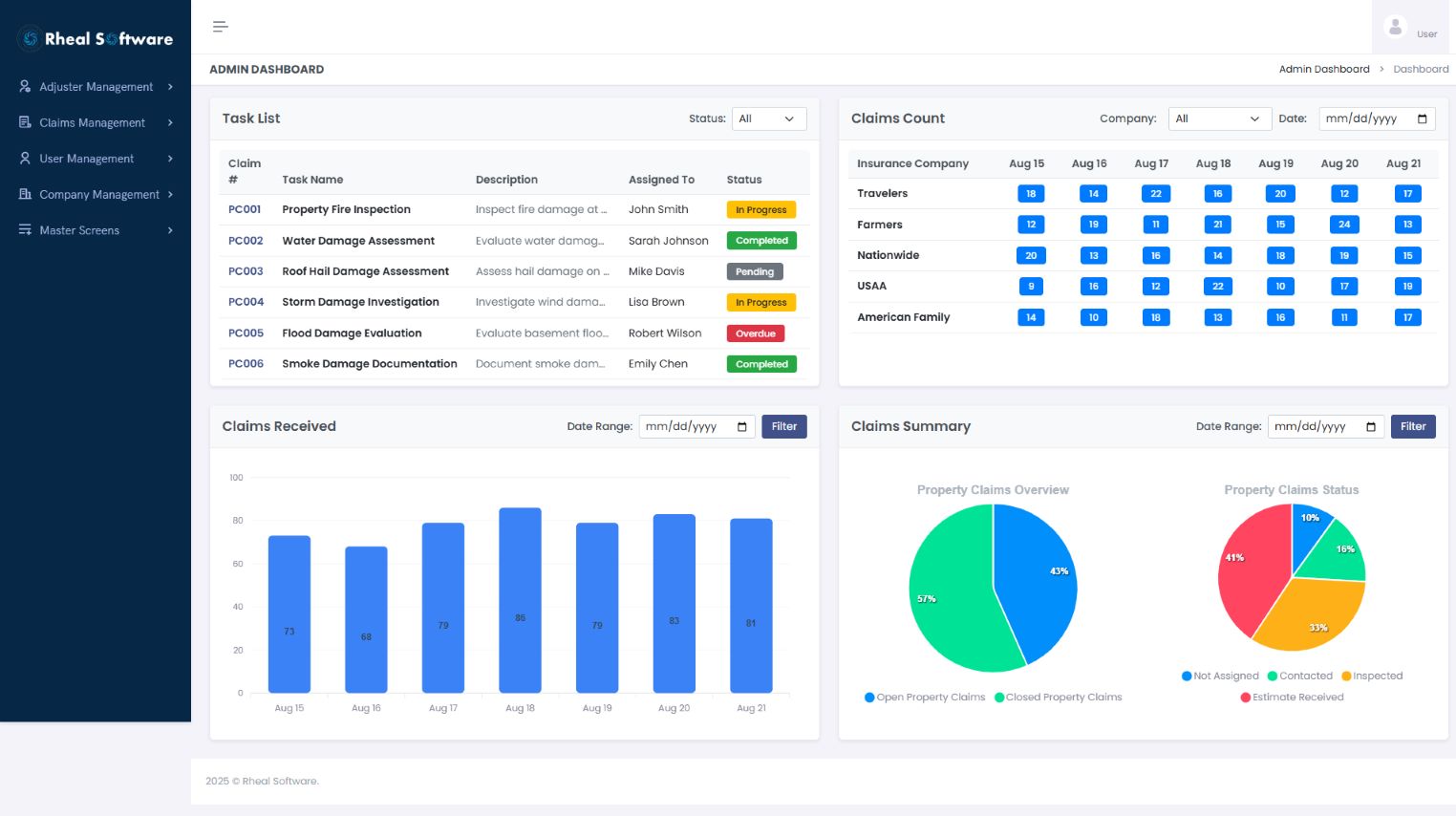Toggle Closed Property Claims legend item
The width and height of the screenshot is (1456, 816).
1059,698
